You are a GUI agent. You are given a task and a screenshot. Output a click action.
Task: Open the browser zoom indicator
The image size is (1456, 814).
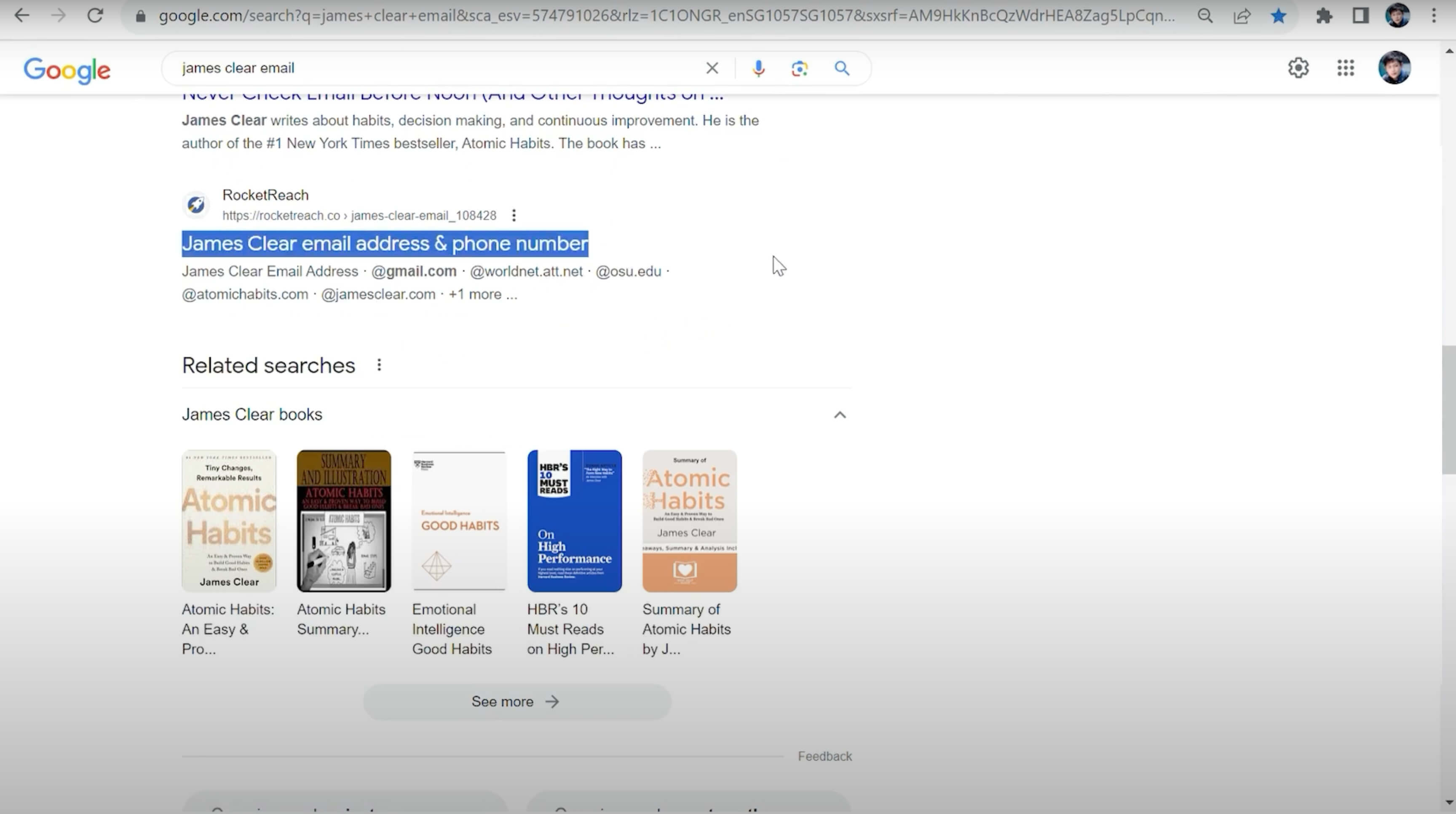[1204, 16]
